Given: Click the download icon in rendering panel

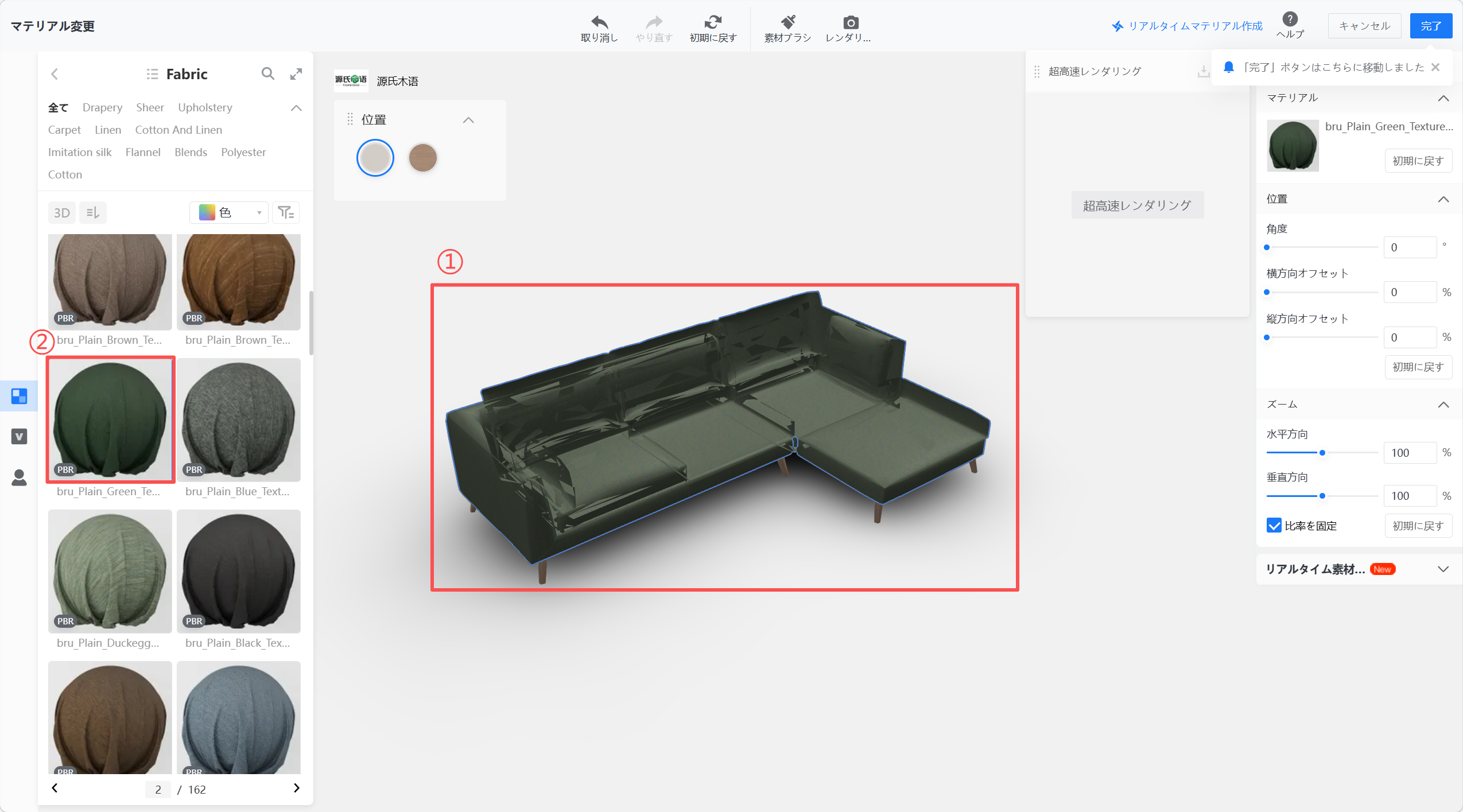Looking at the screenshot, I should click(1203, 72).
